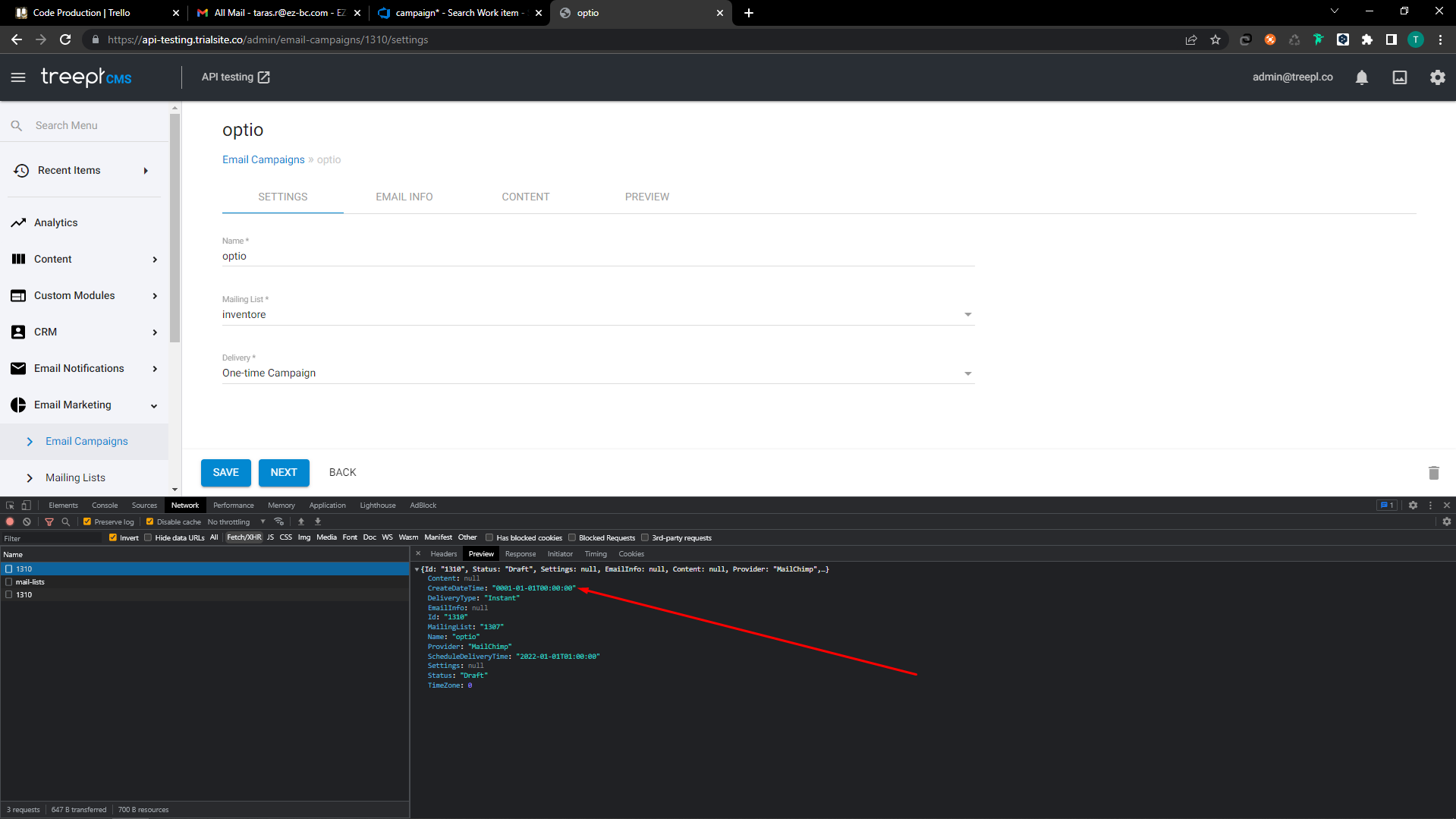This screenshot has width=1456, height=819.
Task: Open DevTools settings gear
Action: 1413,506
